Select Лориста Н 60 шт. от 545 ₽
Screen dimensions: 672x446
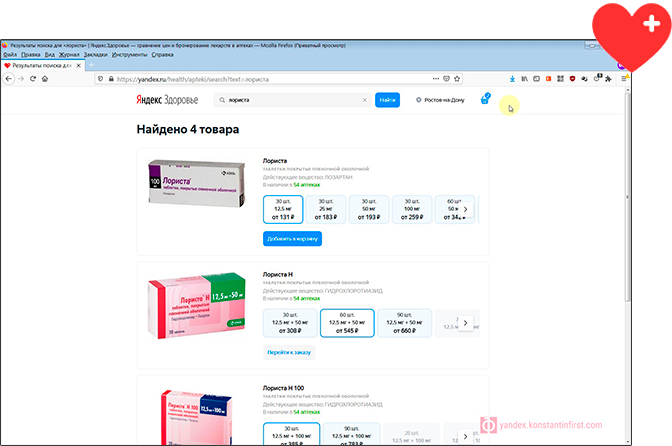click(347, 323)
